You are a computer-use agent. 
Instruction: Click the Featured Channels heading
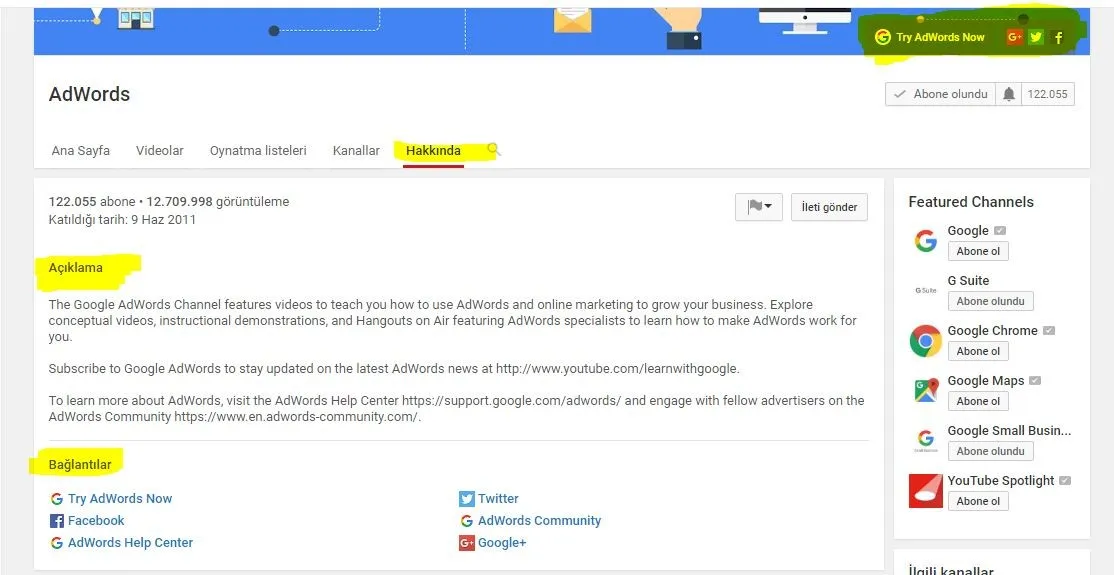(x=971, y=202)
